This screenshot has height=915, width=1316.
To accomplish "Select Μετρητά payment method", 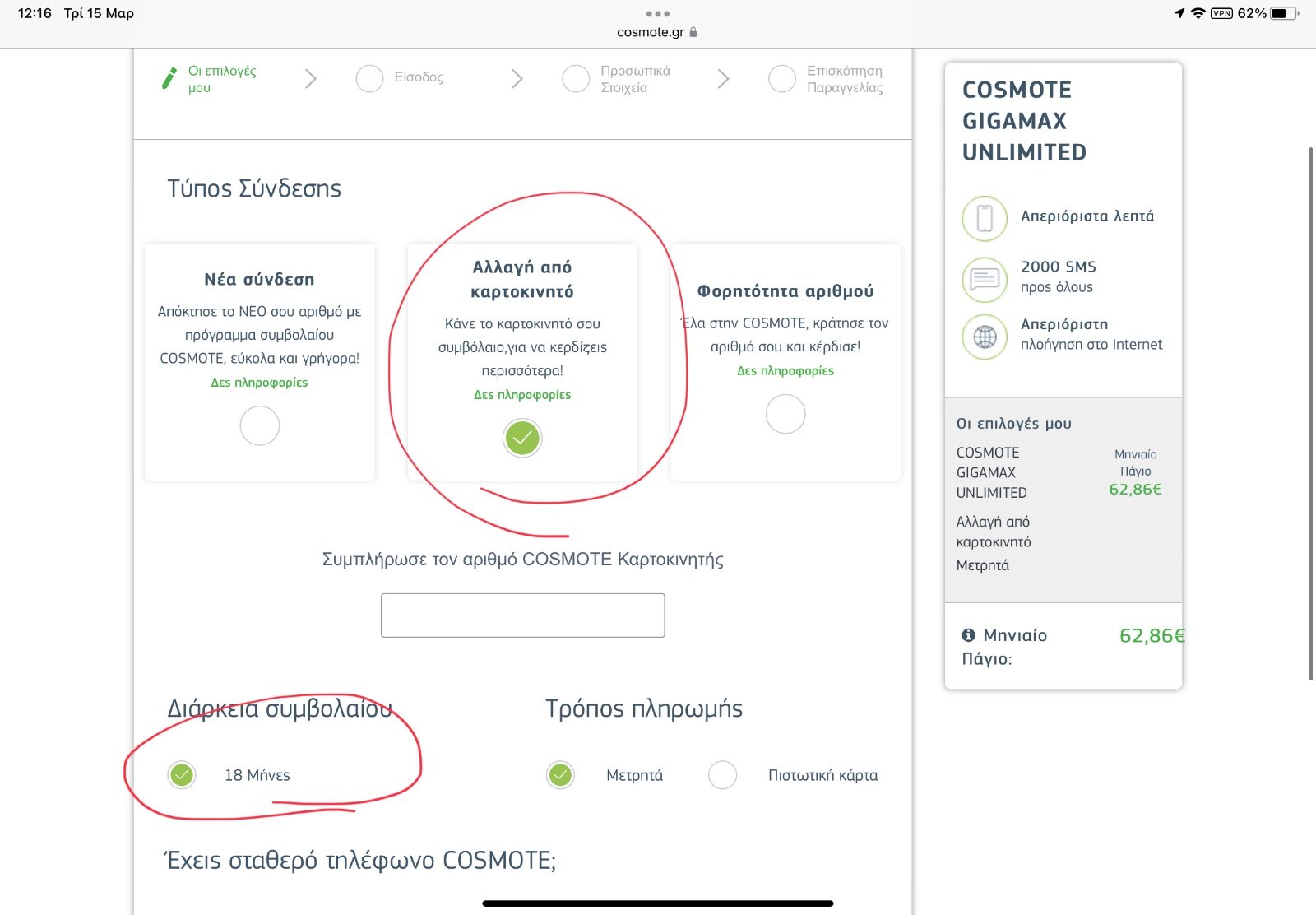I will coord(560,775).
